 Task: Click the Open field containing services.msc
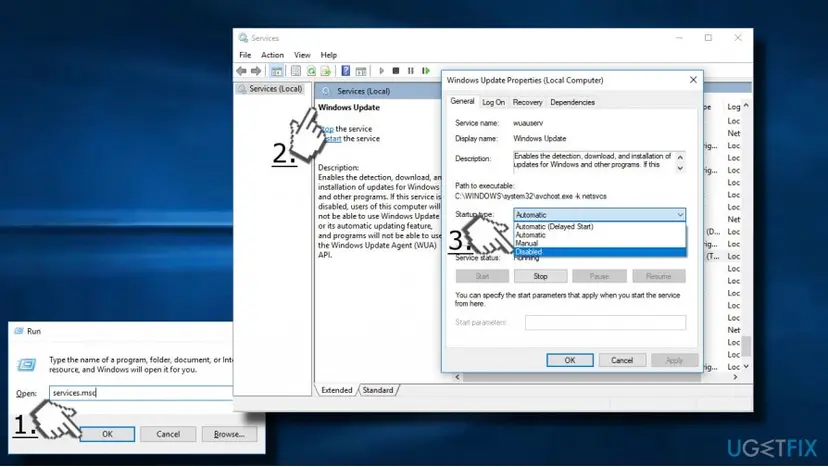(140, 393)
